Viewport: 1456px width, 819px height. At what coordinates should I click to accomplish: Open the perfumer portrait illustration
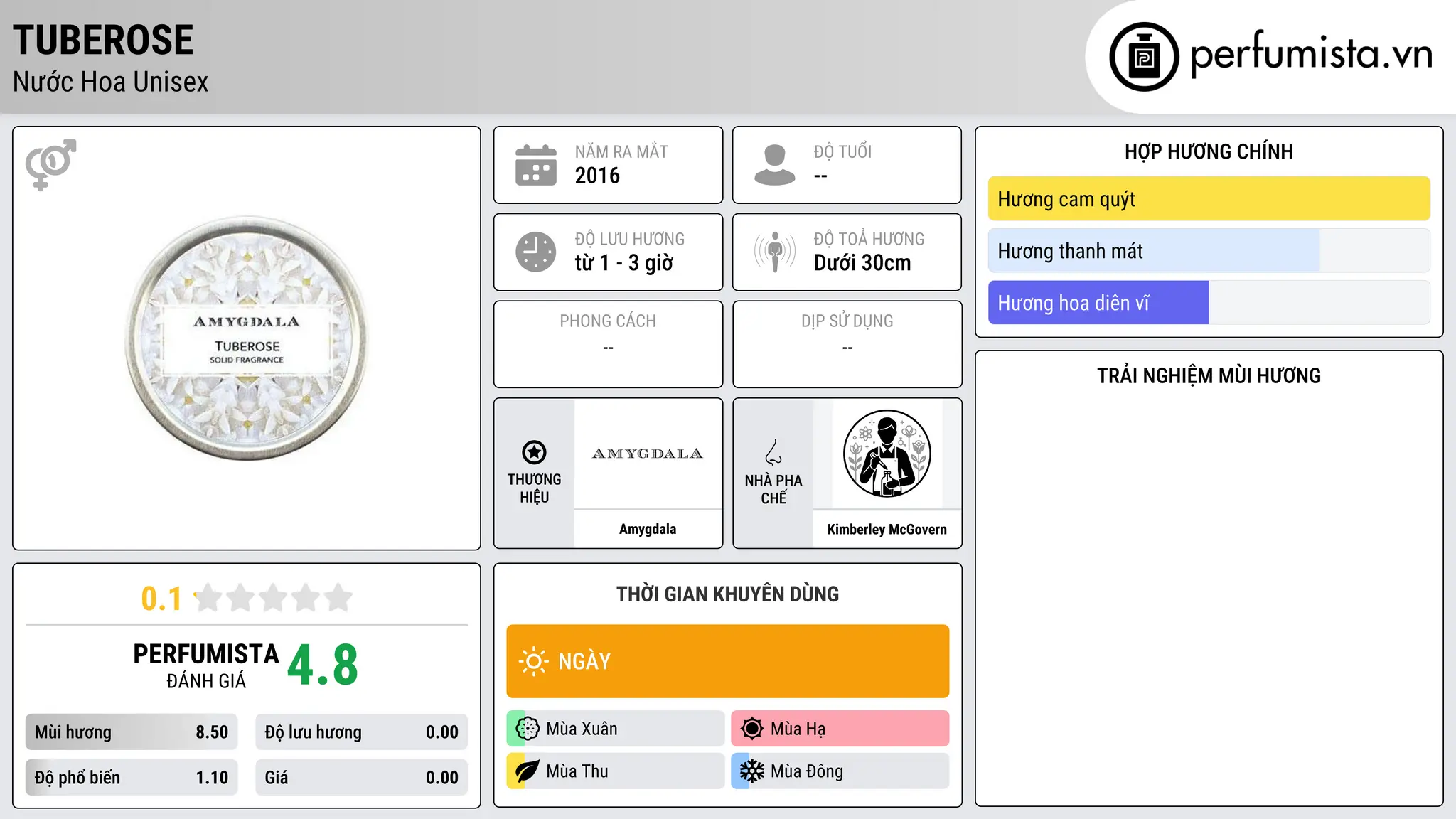tap(887, 454)
